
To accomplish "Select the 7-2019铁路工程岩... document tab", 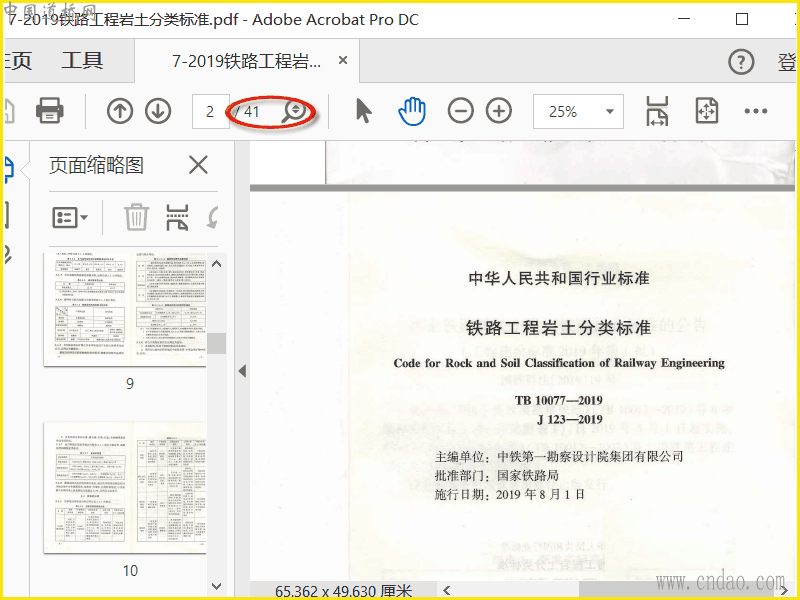I will (246, 61).
